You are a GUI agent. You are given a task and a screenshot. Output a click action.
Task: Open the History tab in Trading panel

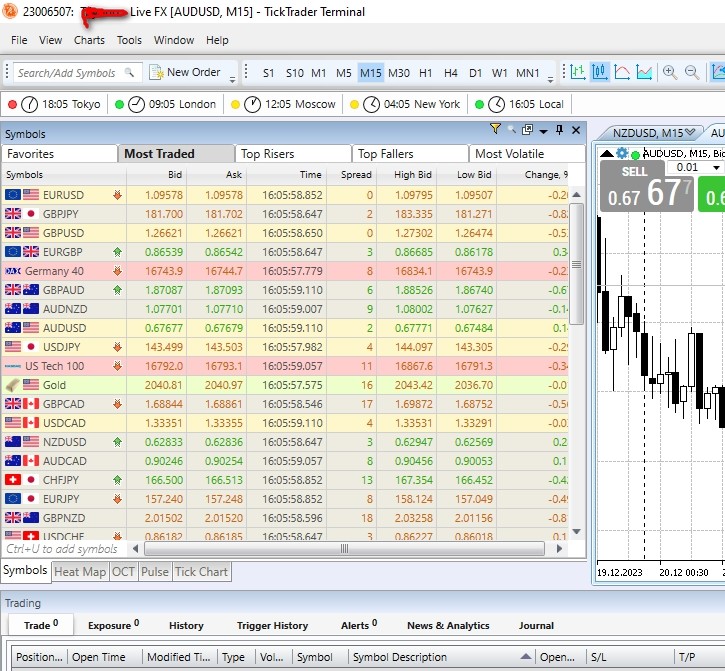186,625
